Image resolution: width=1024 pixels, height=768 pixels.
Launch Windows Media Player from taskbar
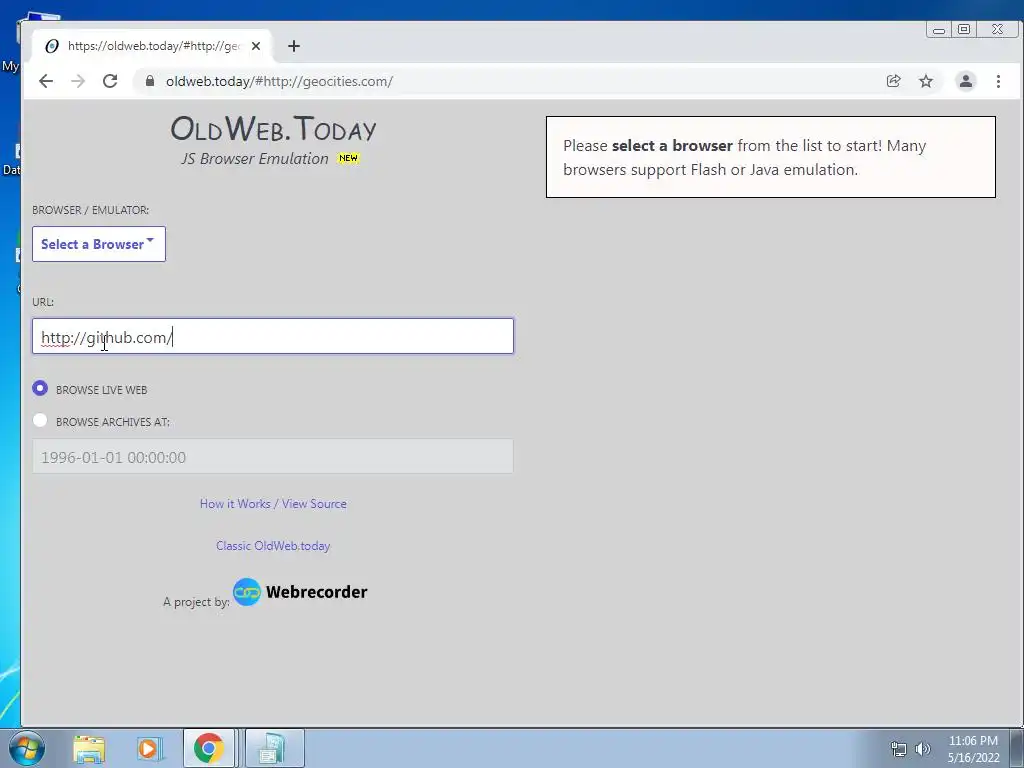pyautogui.click(x=148, y=748)
